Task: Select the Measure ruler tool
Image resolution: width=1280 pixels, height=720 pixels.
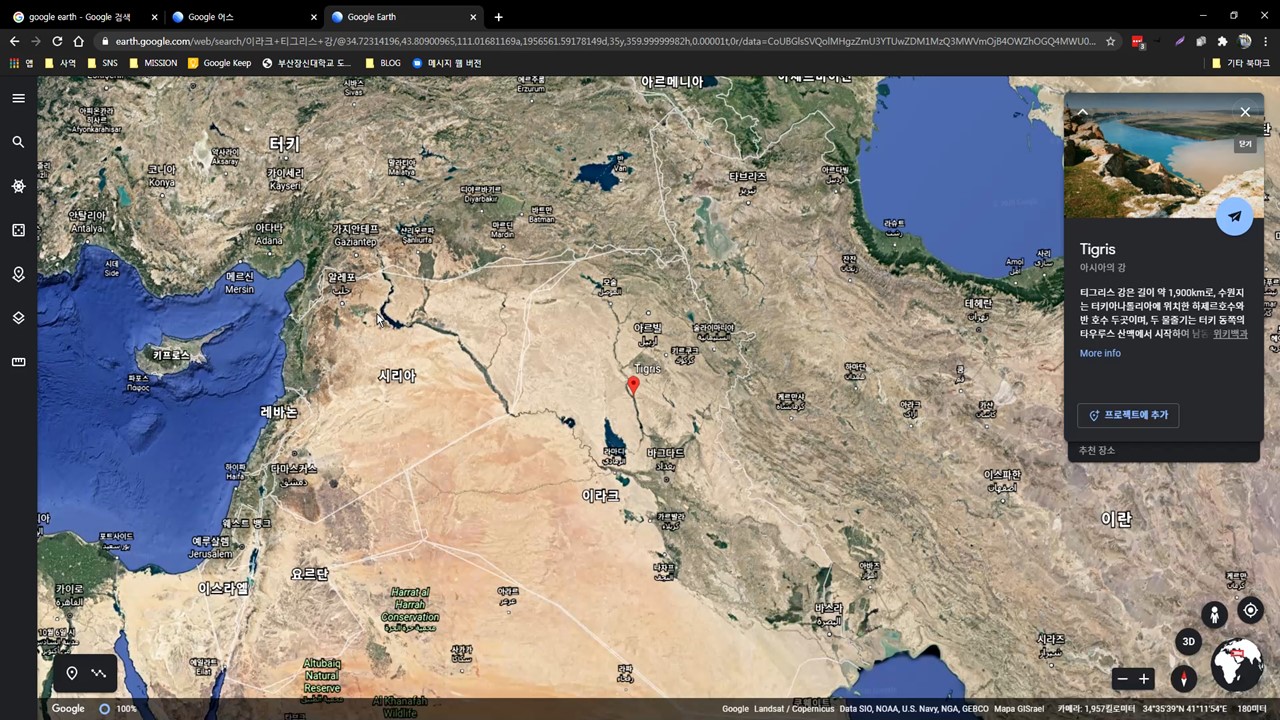Action: pos(18,362)
